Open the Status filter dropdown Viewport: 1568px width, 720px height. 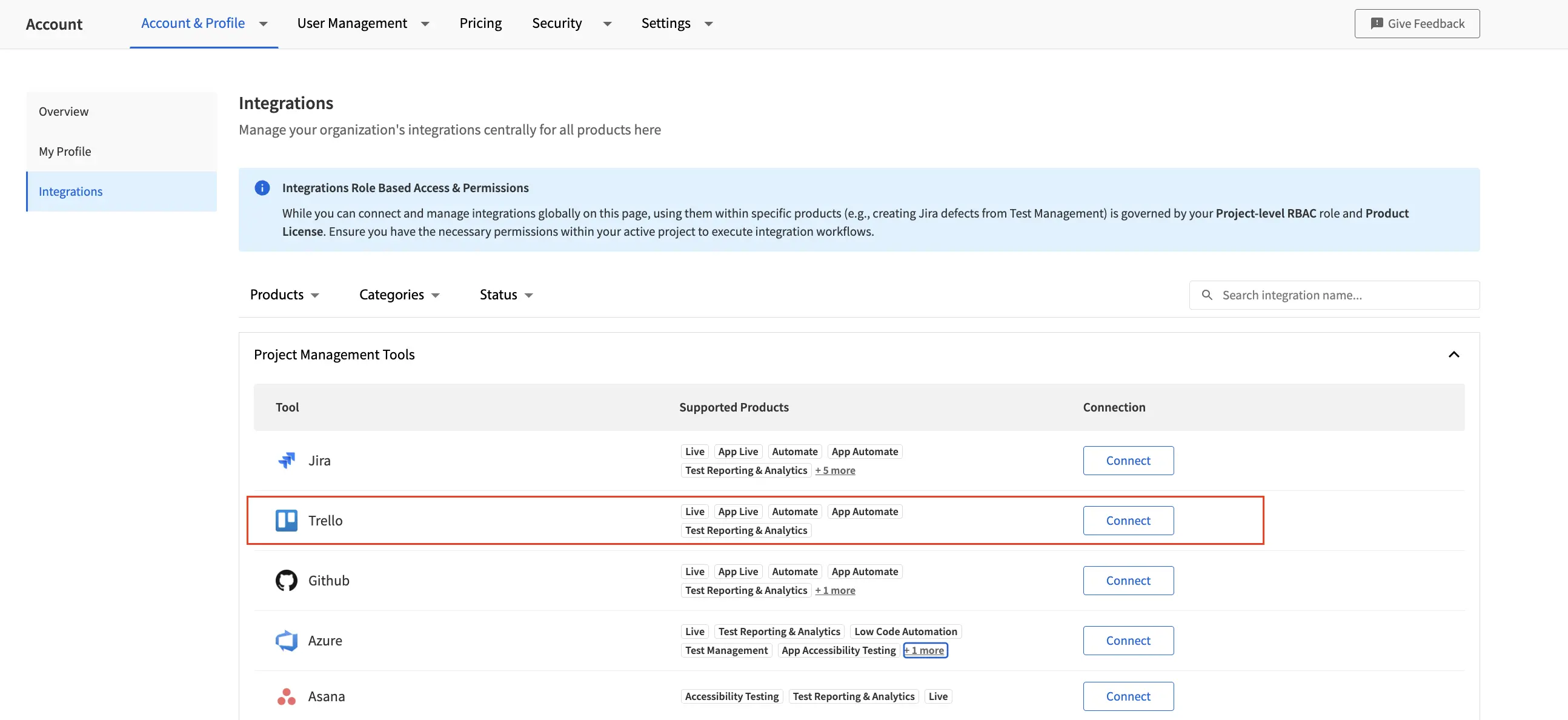pos(506,295)
